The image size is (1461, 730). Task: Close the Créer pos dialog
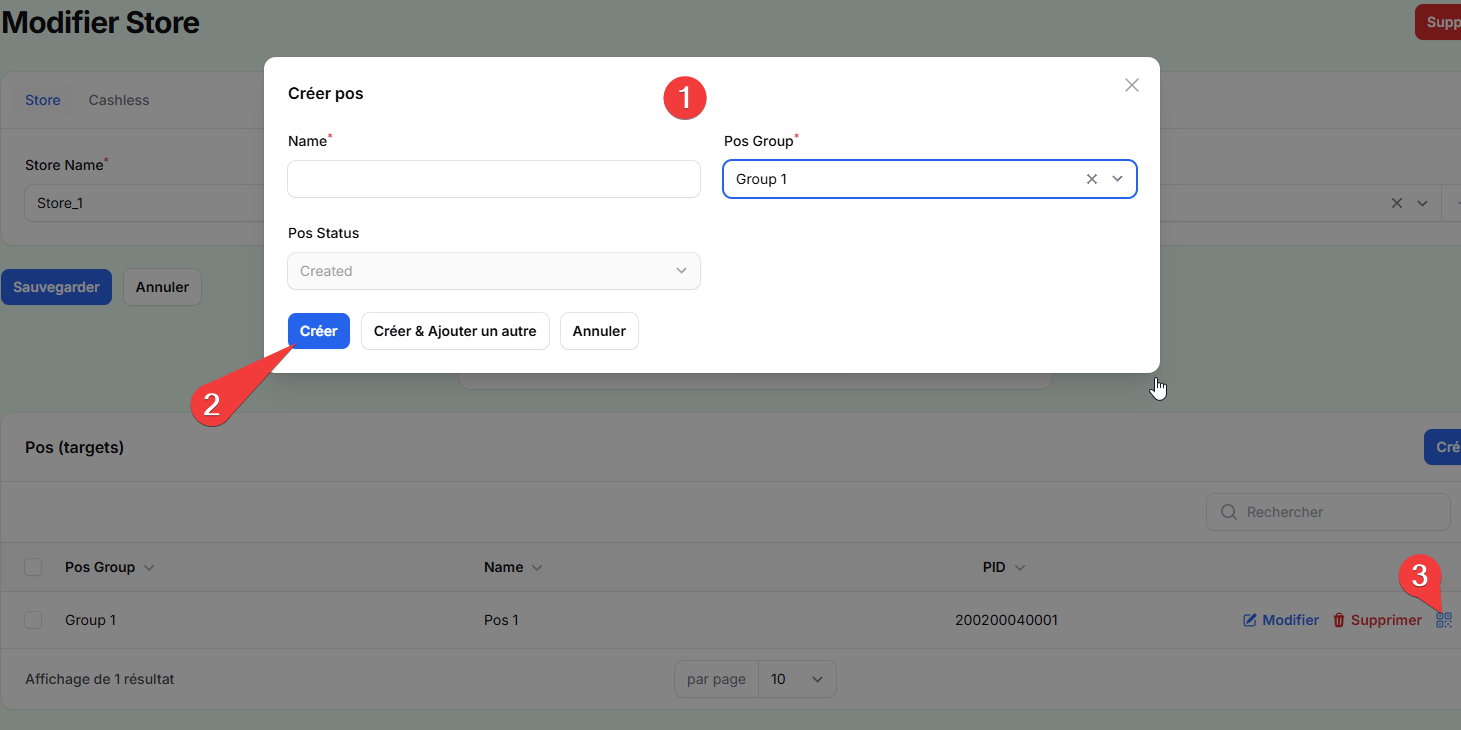(x=1132, y=85)
